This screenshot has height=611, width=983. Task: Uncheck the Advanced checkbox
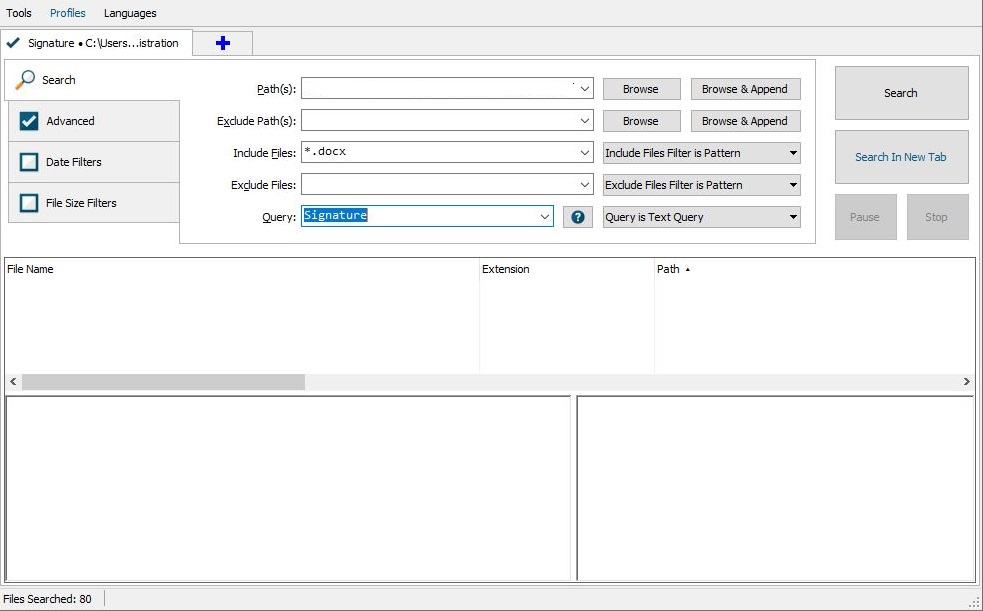coord(29,121)
